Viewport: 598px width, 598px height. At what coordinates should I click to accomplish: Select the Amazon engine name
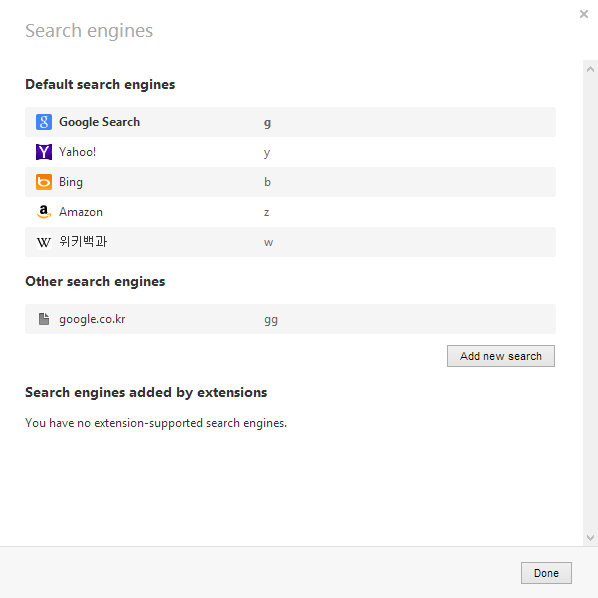click(x=81, y=212)
